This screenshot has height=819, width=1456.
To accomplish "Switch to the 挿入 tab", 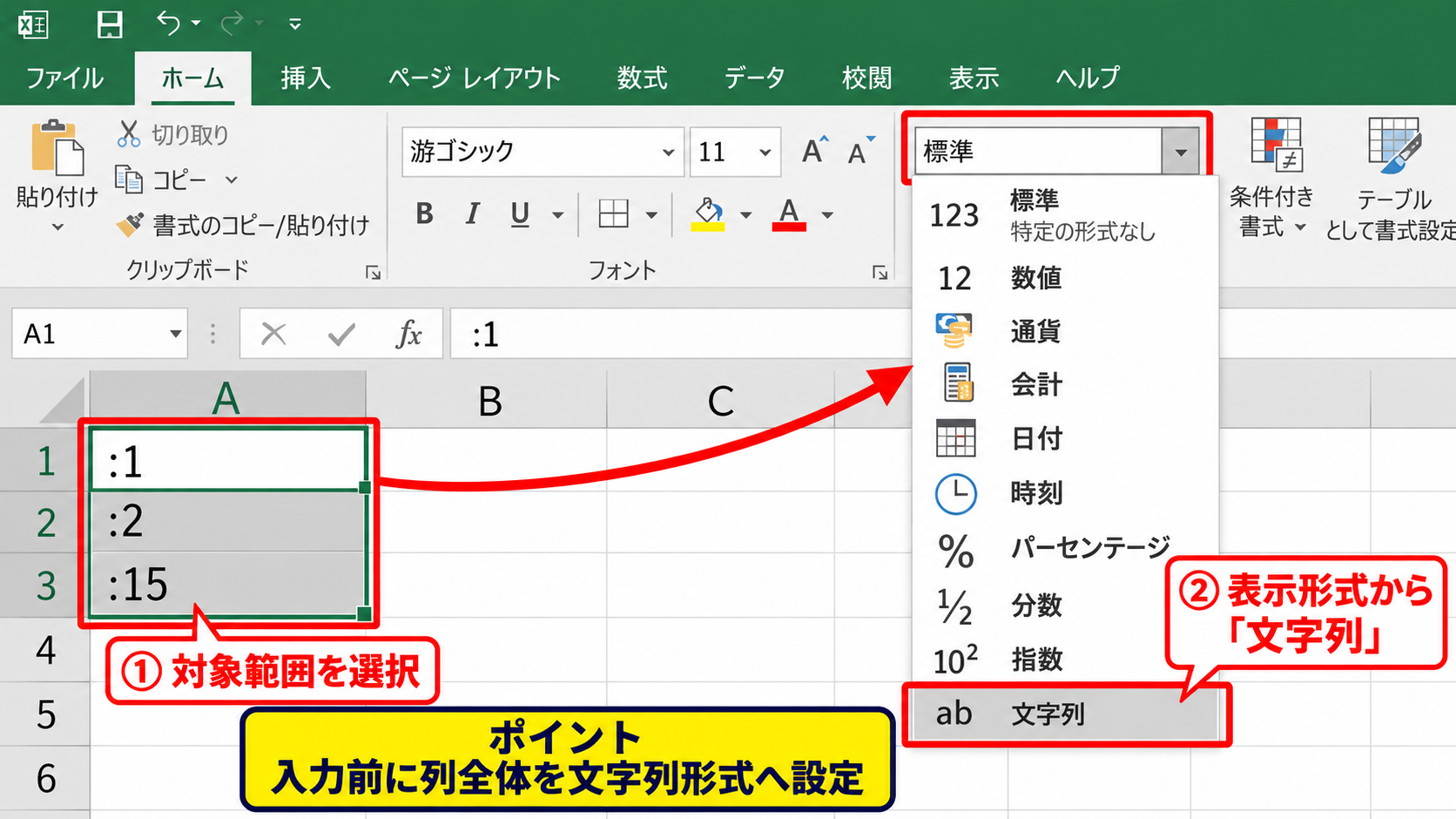I will pos(306,78).
